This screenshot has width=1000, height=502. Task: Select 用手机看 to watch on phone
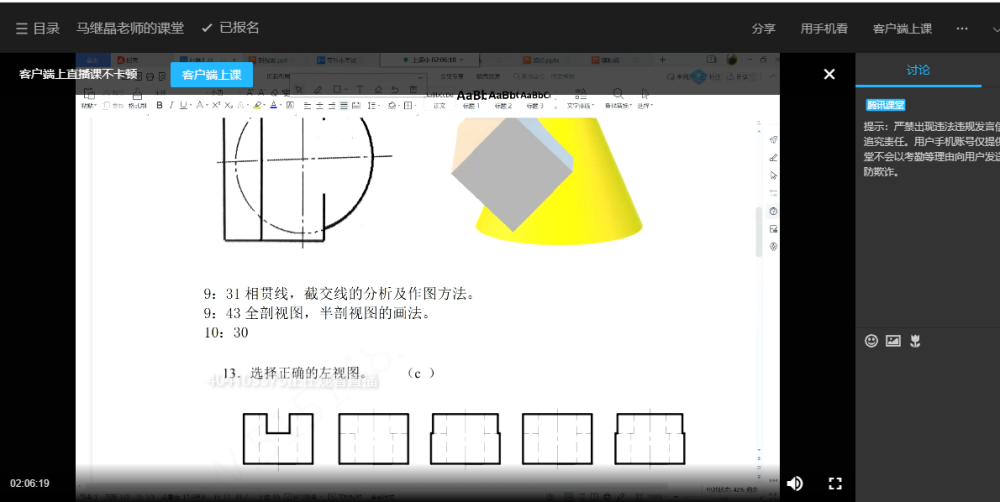click(x=824, y=29)
